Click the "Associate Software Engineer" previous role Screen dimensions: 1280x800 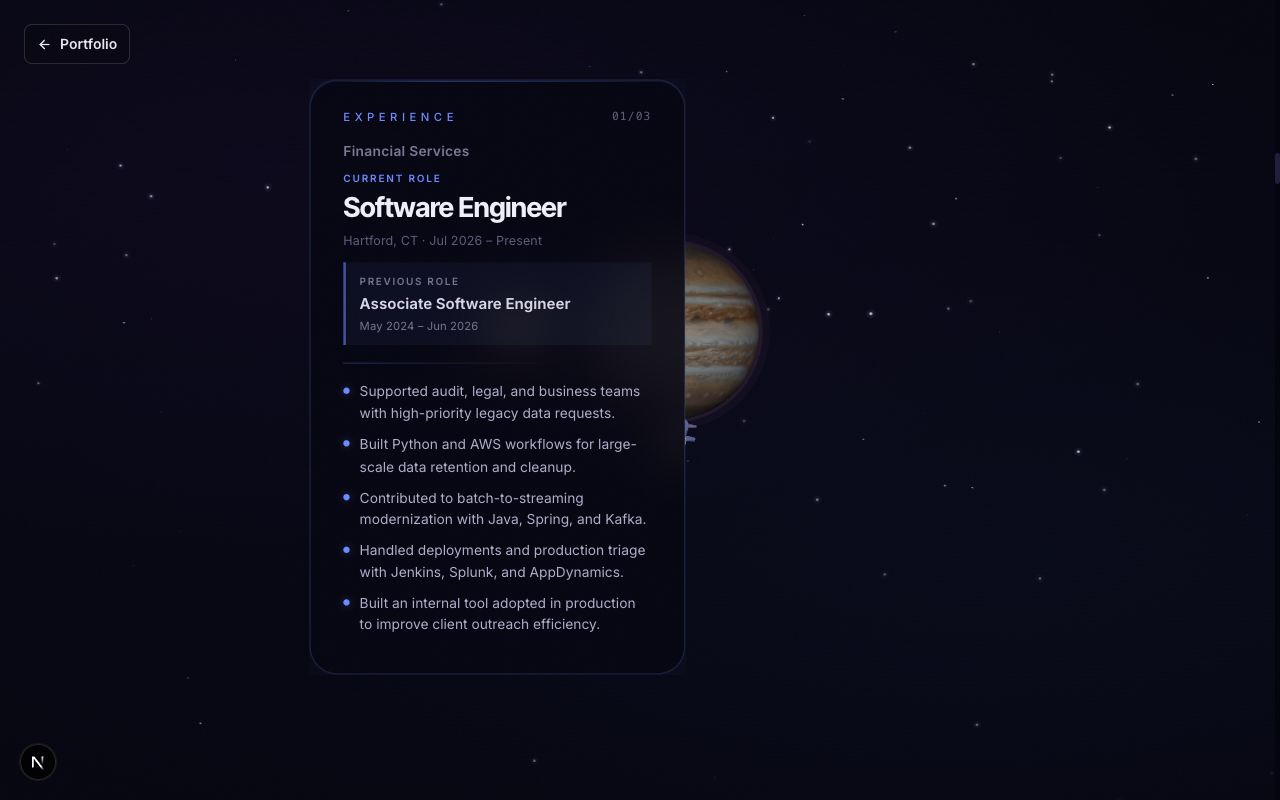coord(465,304)
